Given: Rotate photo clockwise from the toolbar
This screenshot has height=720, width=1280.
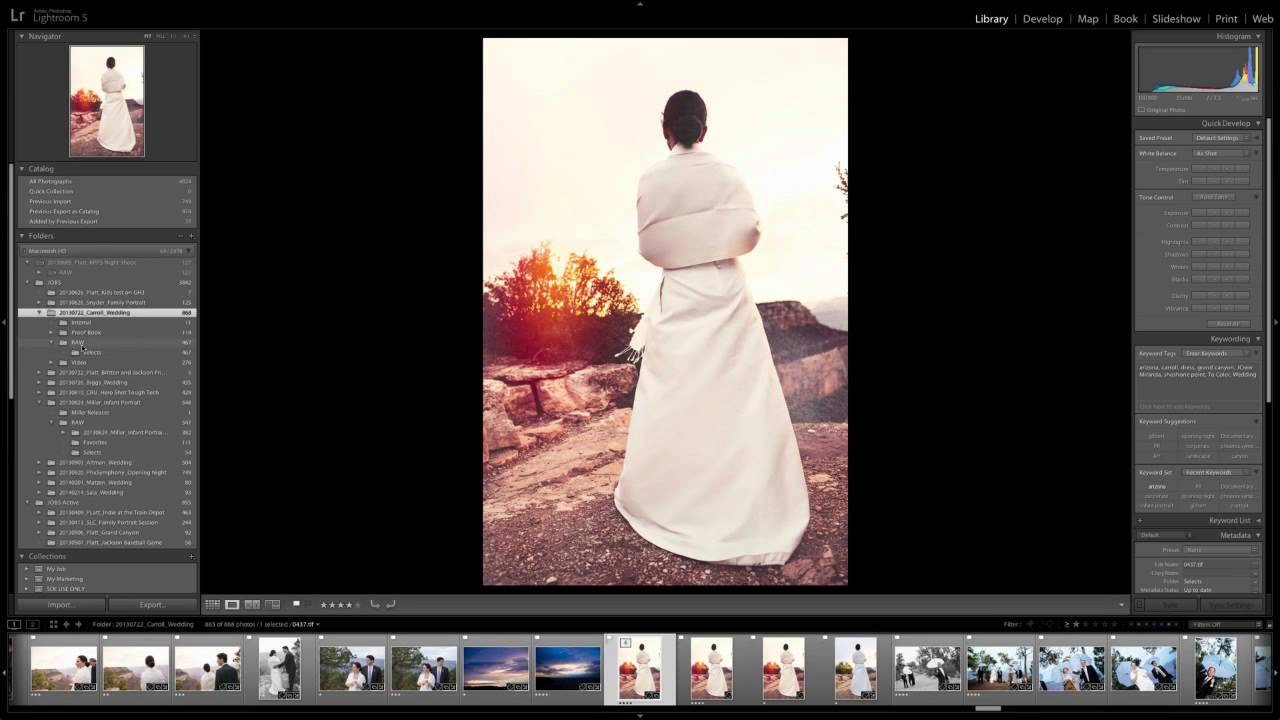Looking at the screenshot, I should tap(391, 604).
